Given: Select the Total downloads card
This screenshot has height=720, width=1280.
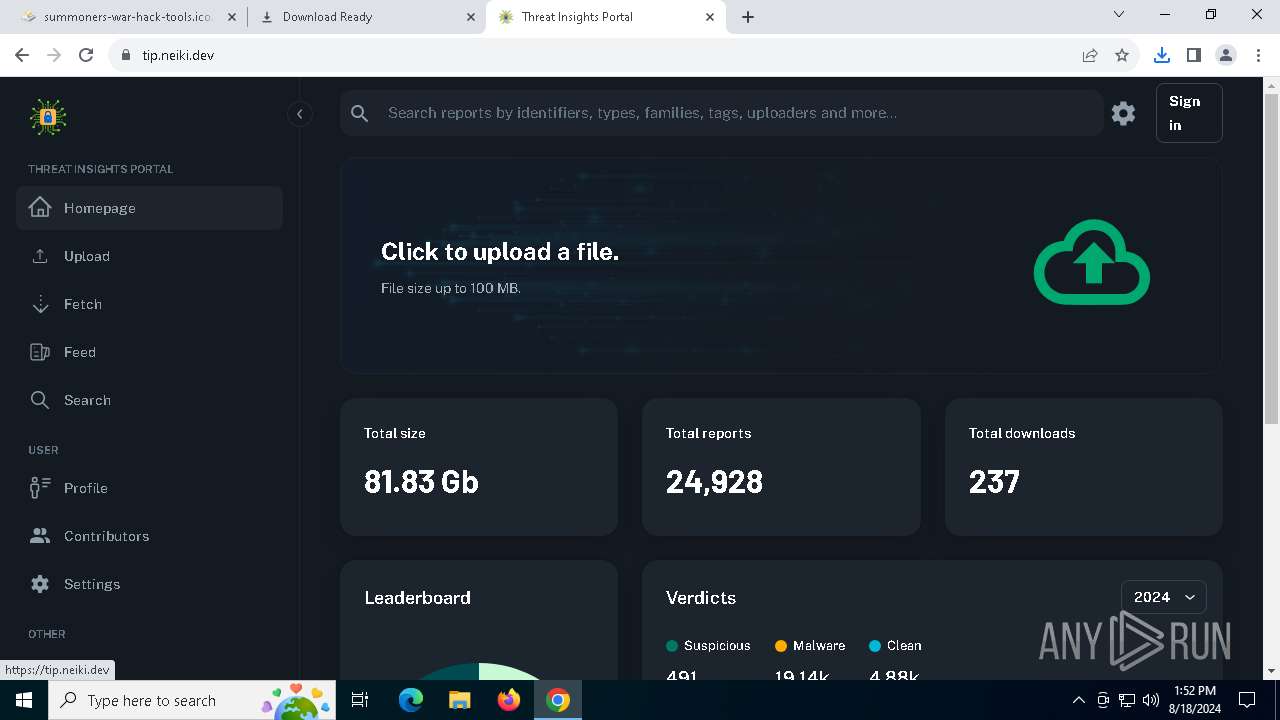Looking at the screenshot, I should click(1084, 467).
